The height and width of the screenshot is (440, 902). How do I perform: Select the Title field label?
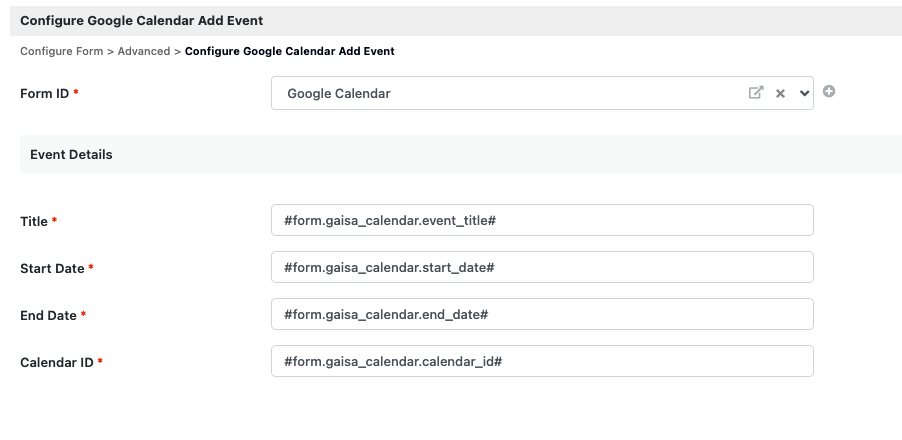point(34,221)
